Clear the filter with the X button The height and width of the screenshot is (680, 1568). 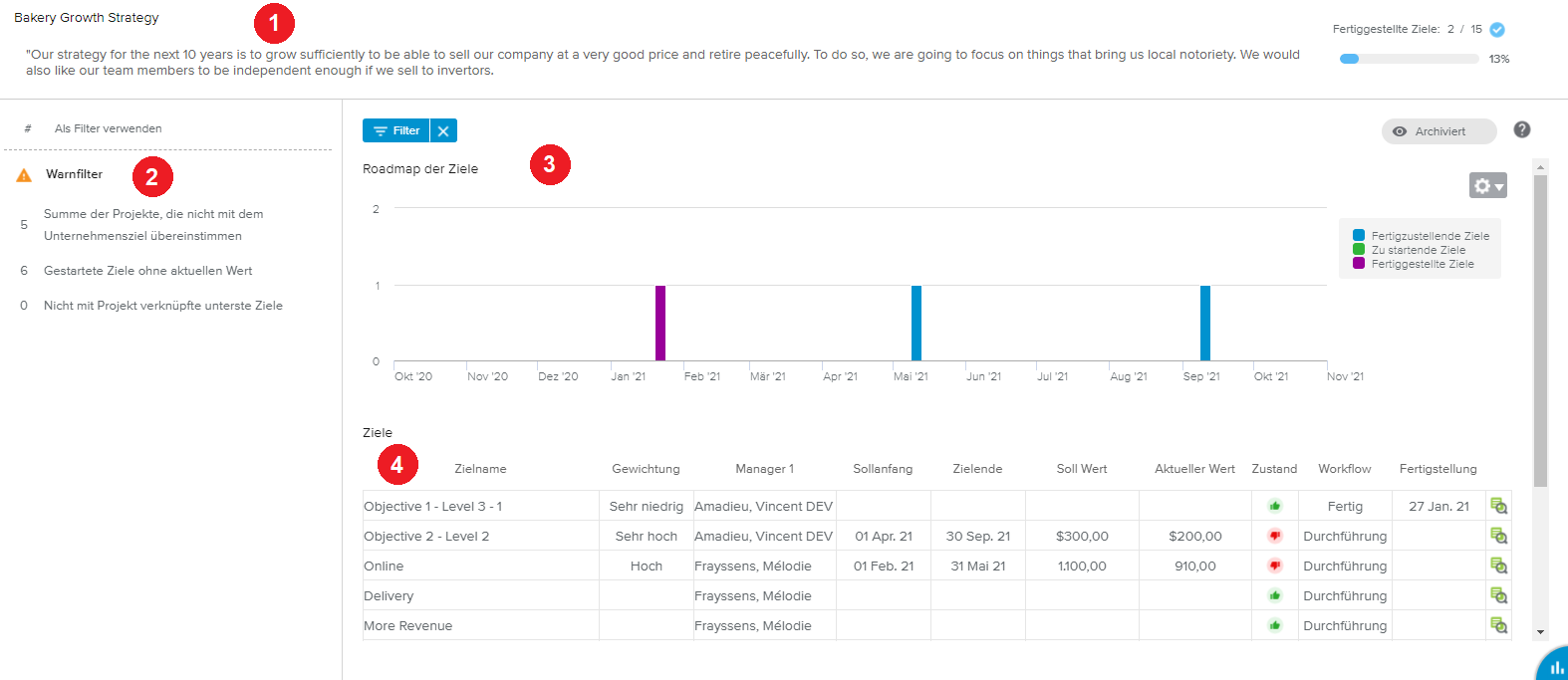pyautogui.click(x=443, y=130)
